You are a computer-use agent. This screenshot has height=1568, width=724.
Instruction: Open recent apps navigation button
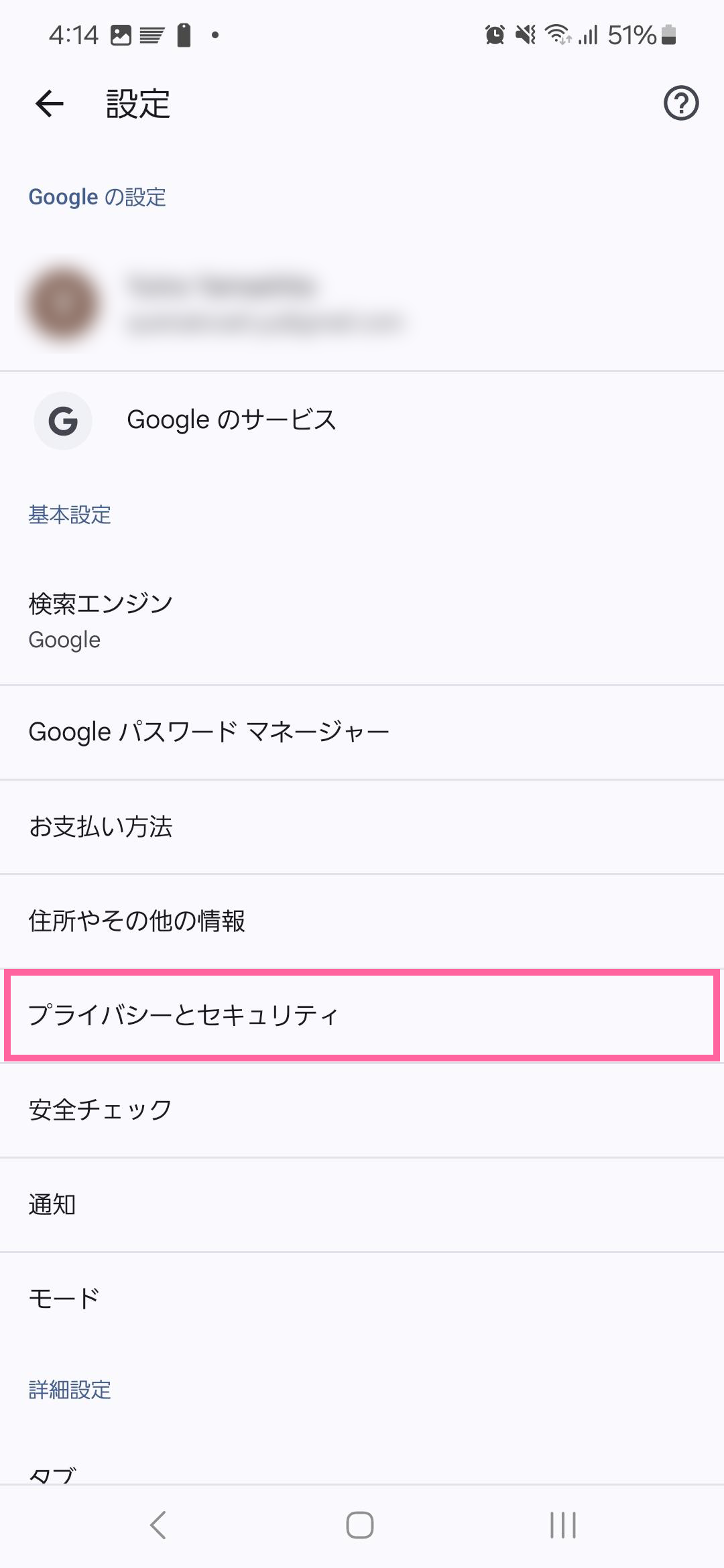point(562,1525)
